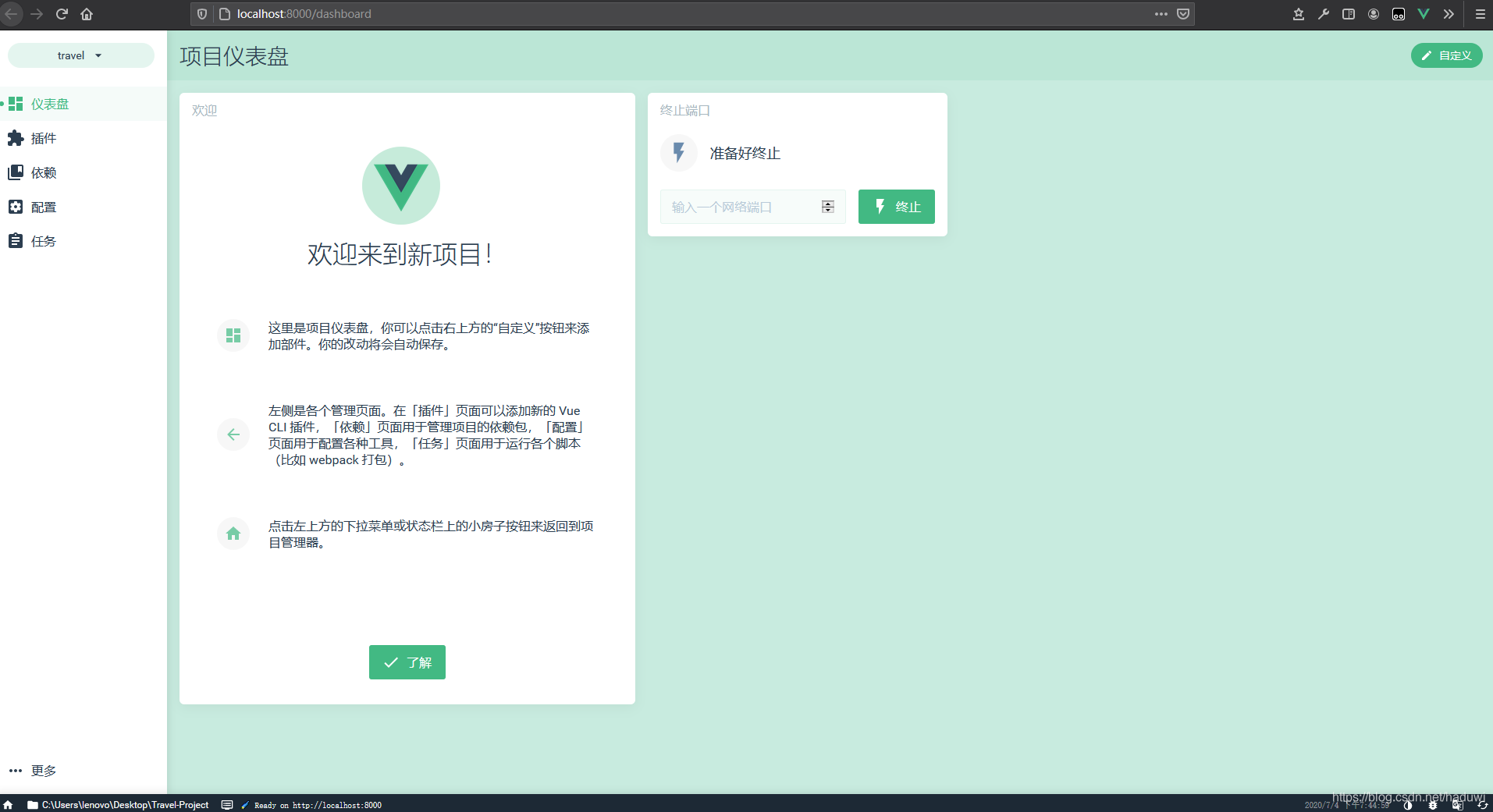
Task: Click the dashboard grid icon in welcome tips
Action: (233, 335)
